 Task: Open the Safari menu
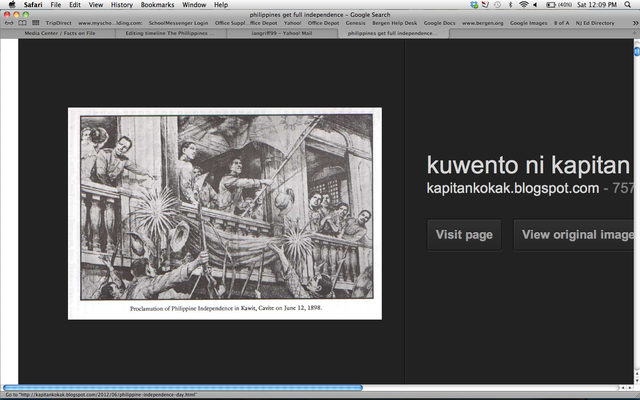pyautogui.click(x=33, y=5)
